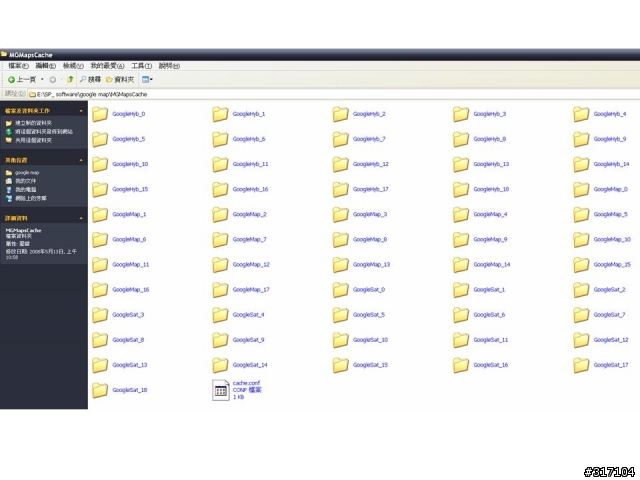Click the GoogleSat_11 folder name
Image resolution: width=640 pixels, height=480 pixels.
[491, 340]
